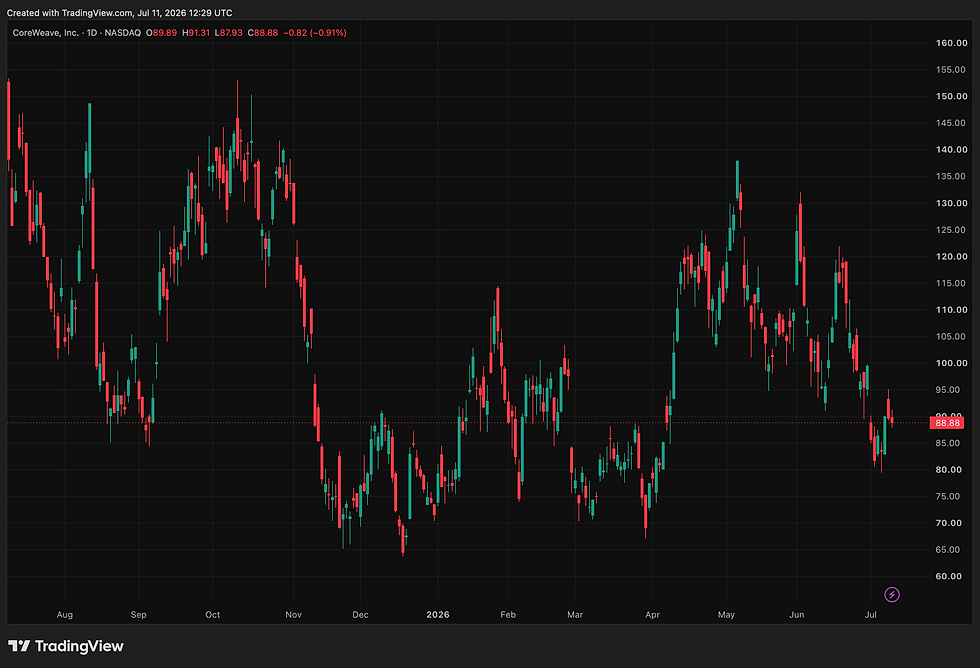
Task: Click the NASDAQ exchange label
Action: pyautogui.click(x=122, y=32)
